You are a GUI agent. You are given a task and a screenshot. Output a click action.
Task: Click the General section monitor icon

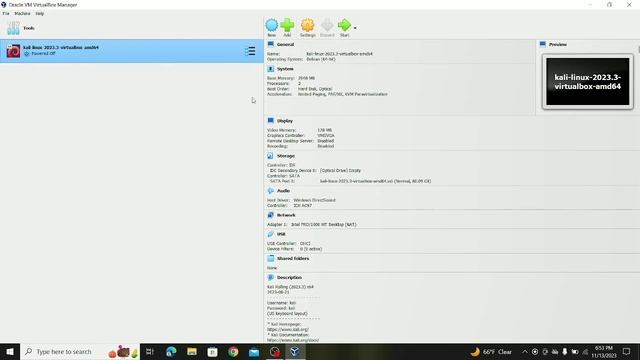pos(271,44)
